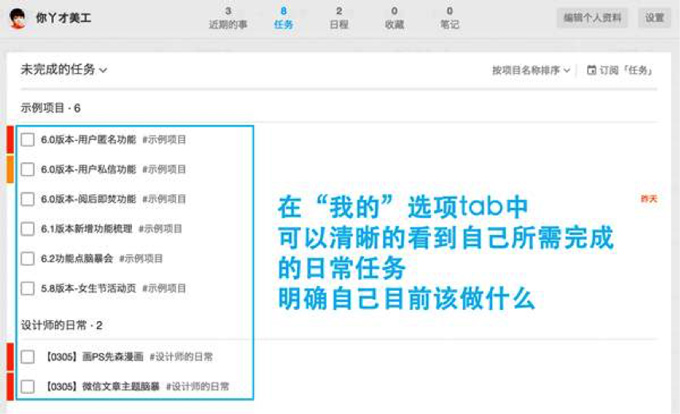Mark 6.1版本新增功能梳理 as complete

click(x=28, y=229)
